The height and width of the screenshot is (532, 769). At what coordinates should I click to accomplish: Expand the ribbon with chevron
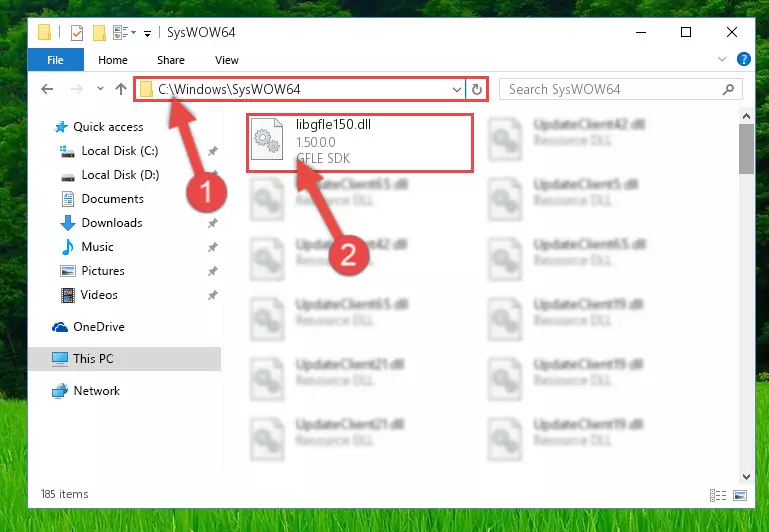tap(721, 59)
